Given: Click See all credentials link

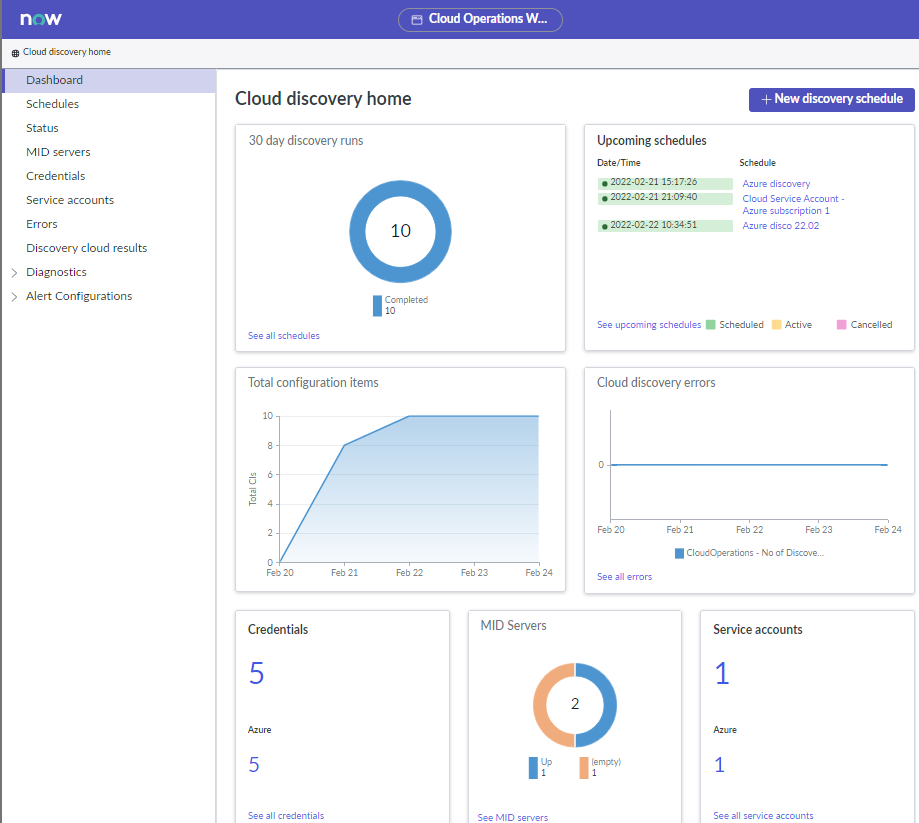Looking at the screenshot, I should pos(286,815).
